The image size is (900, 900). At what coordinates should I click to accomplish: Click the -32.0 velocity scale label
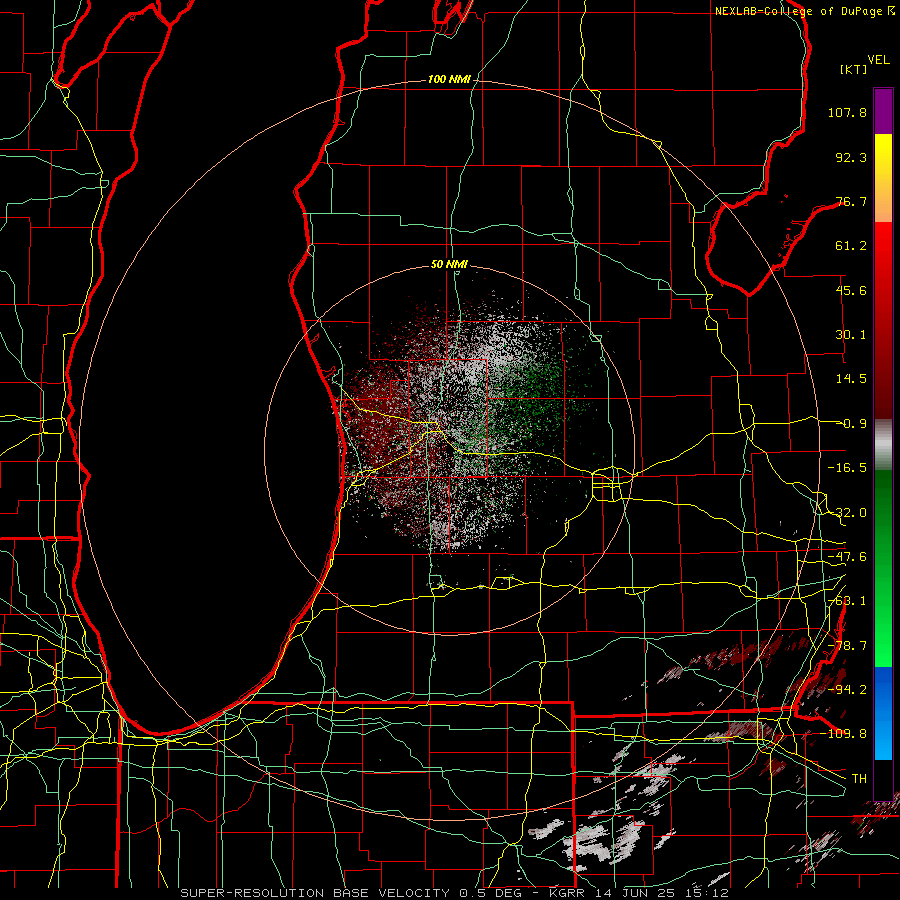click(x=847, y=513)
